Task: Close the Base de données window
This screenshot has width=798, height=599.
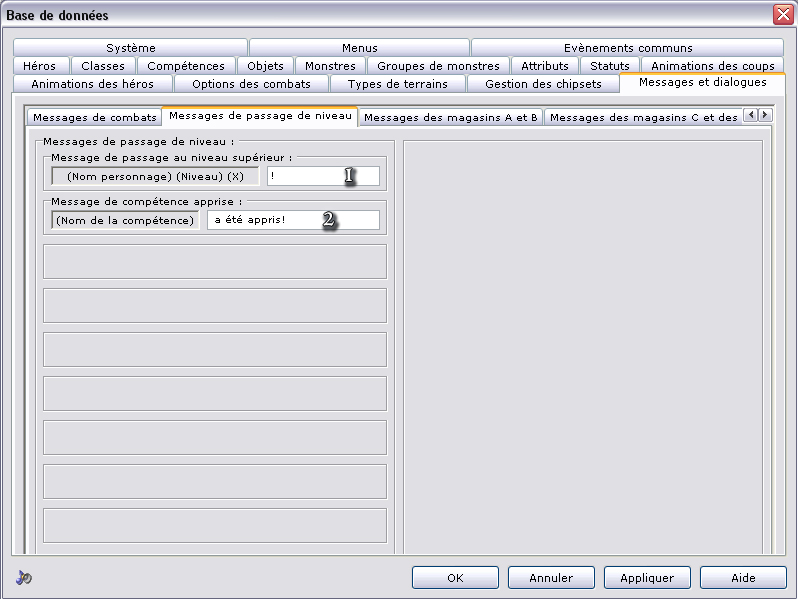Action: click(782, 15)
